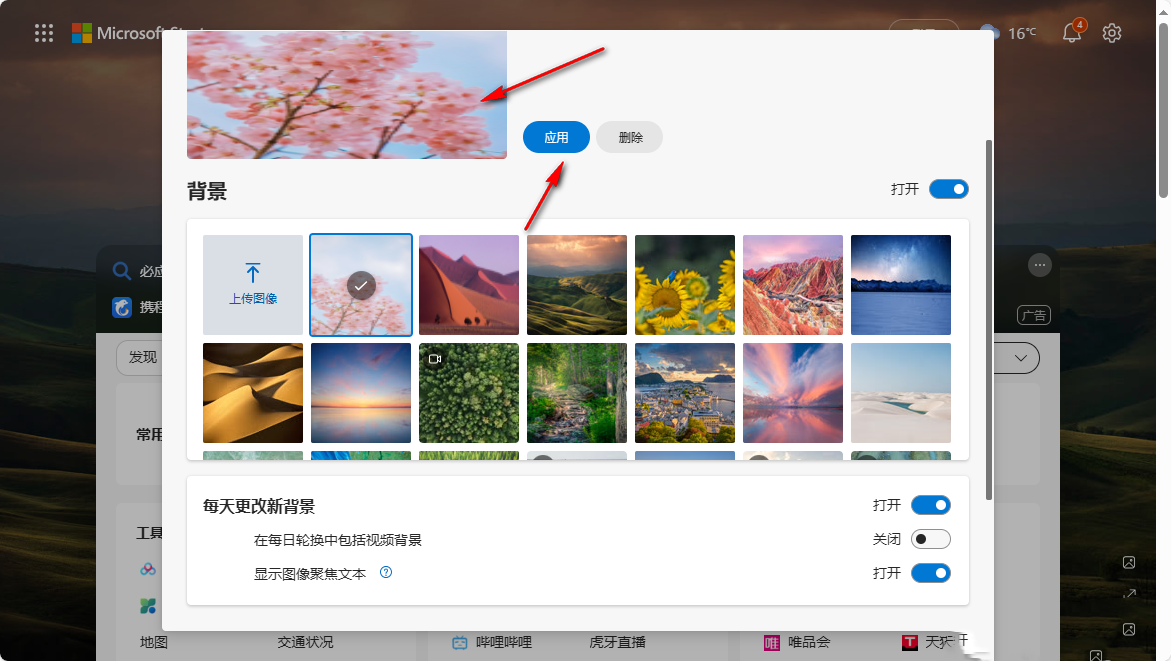The image size is (1171, 661).
Task: Open the 交通状况 link
Action: point(305,642)
